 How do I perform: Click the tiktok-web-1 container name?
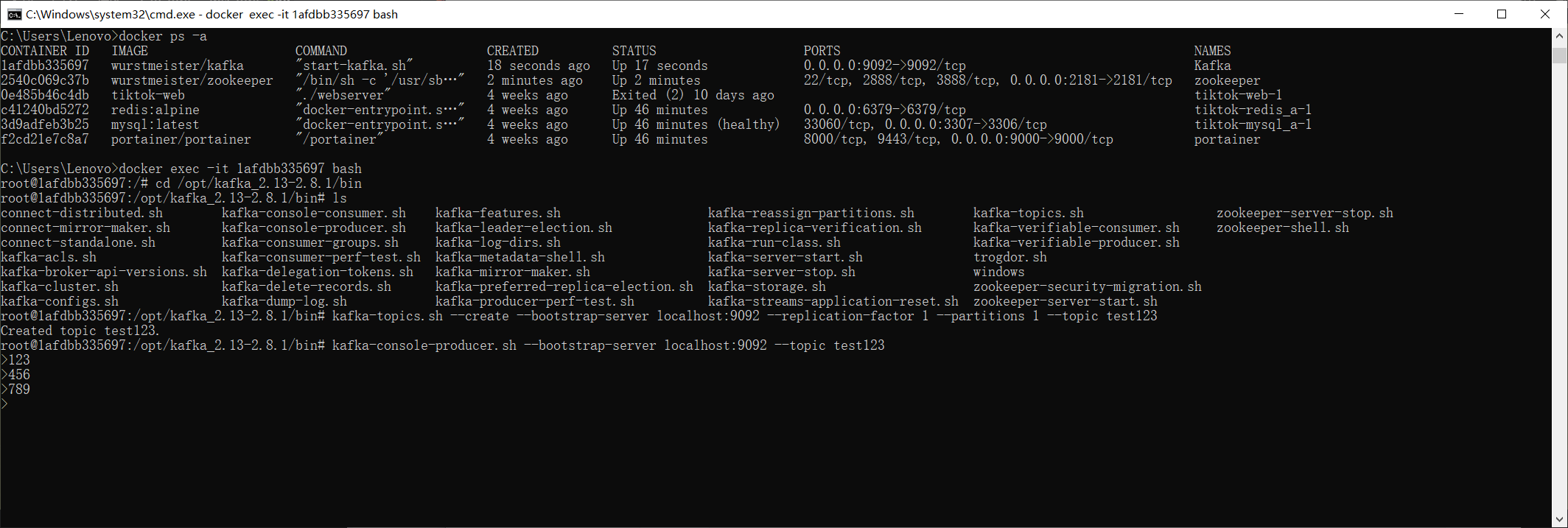pos(1238,95)
